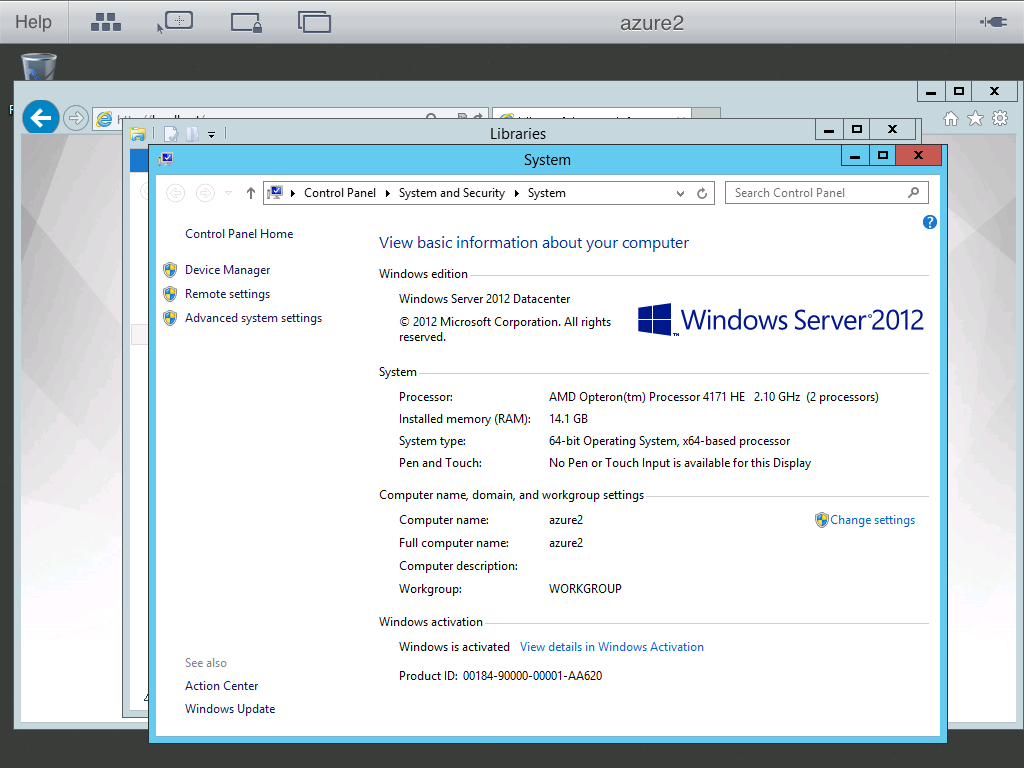Close the System window with red X
This screenshot has width=1024, height=768.
pyautogui.click(x=918, y=155)
